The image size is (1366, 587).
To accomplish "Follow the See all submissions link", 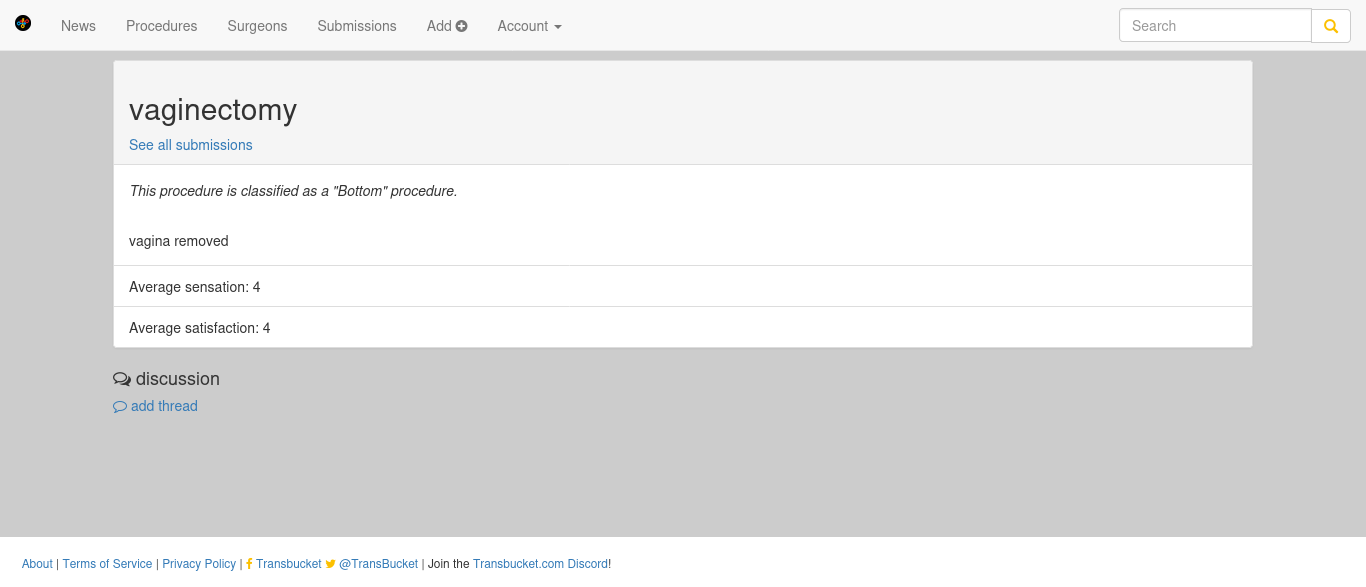I will 191,145.
